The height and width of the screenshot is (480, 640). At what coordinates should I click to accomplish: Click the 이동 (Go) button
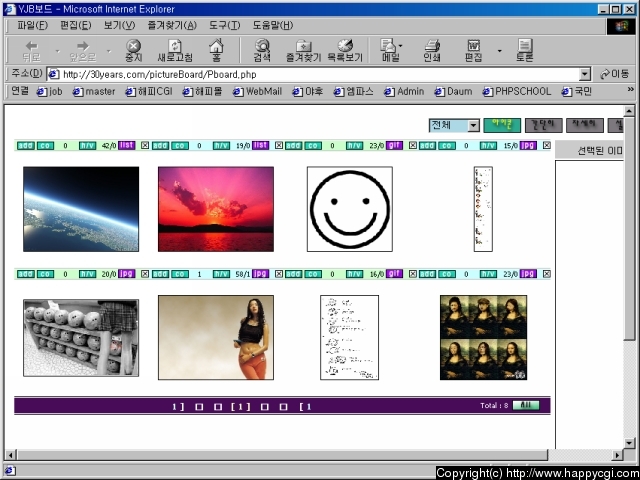(x=614, y=74)
